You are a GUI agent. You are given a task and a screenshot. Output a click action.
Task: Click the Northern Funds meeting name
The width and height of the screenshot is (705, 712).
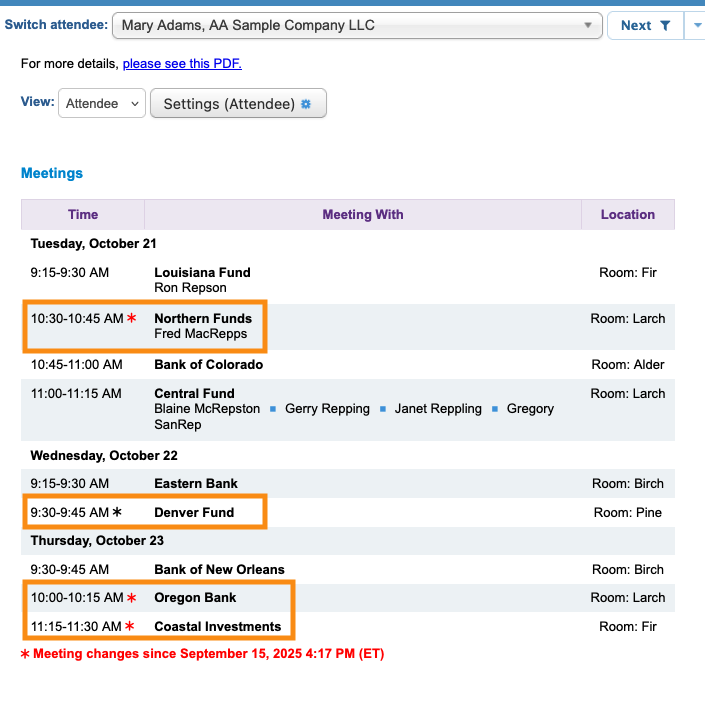point(203,318)
